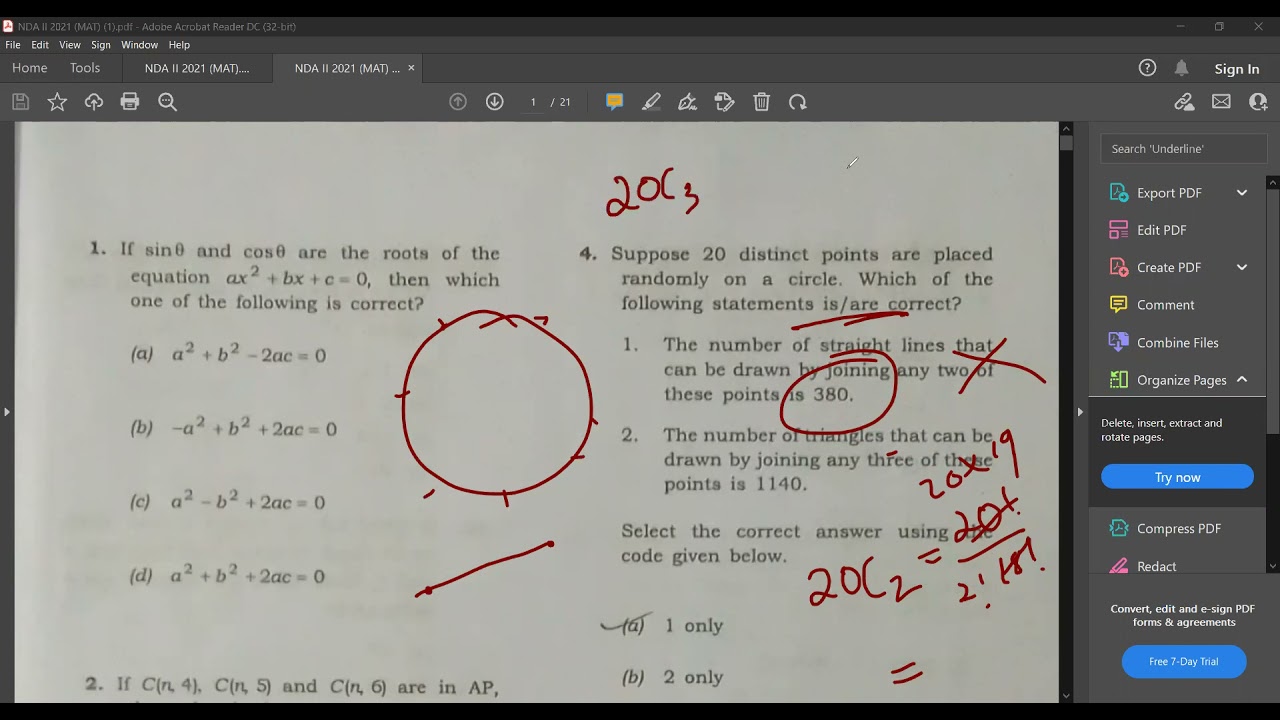The height and width of the screenshot is (720, 1280).
Task: Expand the left navigation pane arrow
Action: (x=6, y=412)
